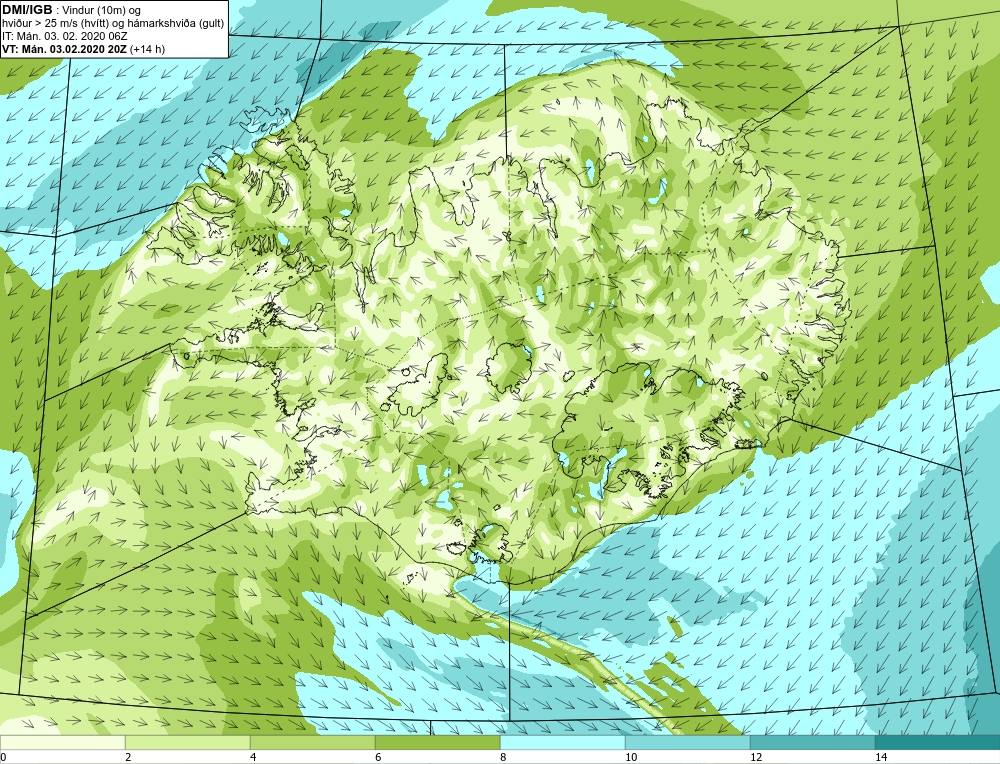The width and height of the screenshot is (1000, 764).
Task: Click the 4–6 m/s green legend color
Action: click(x=312, y=742)
